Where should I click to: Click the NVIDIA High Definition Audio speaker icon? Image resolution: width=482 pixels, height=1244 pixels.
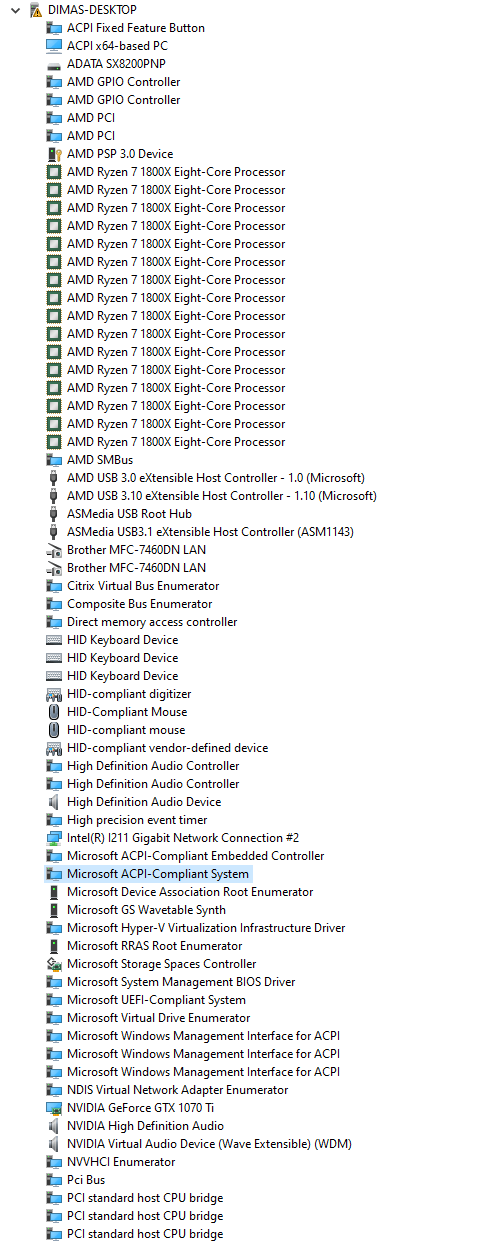click(54, 1126)
